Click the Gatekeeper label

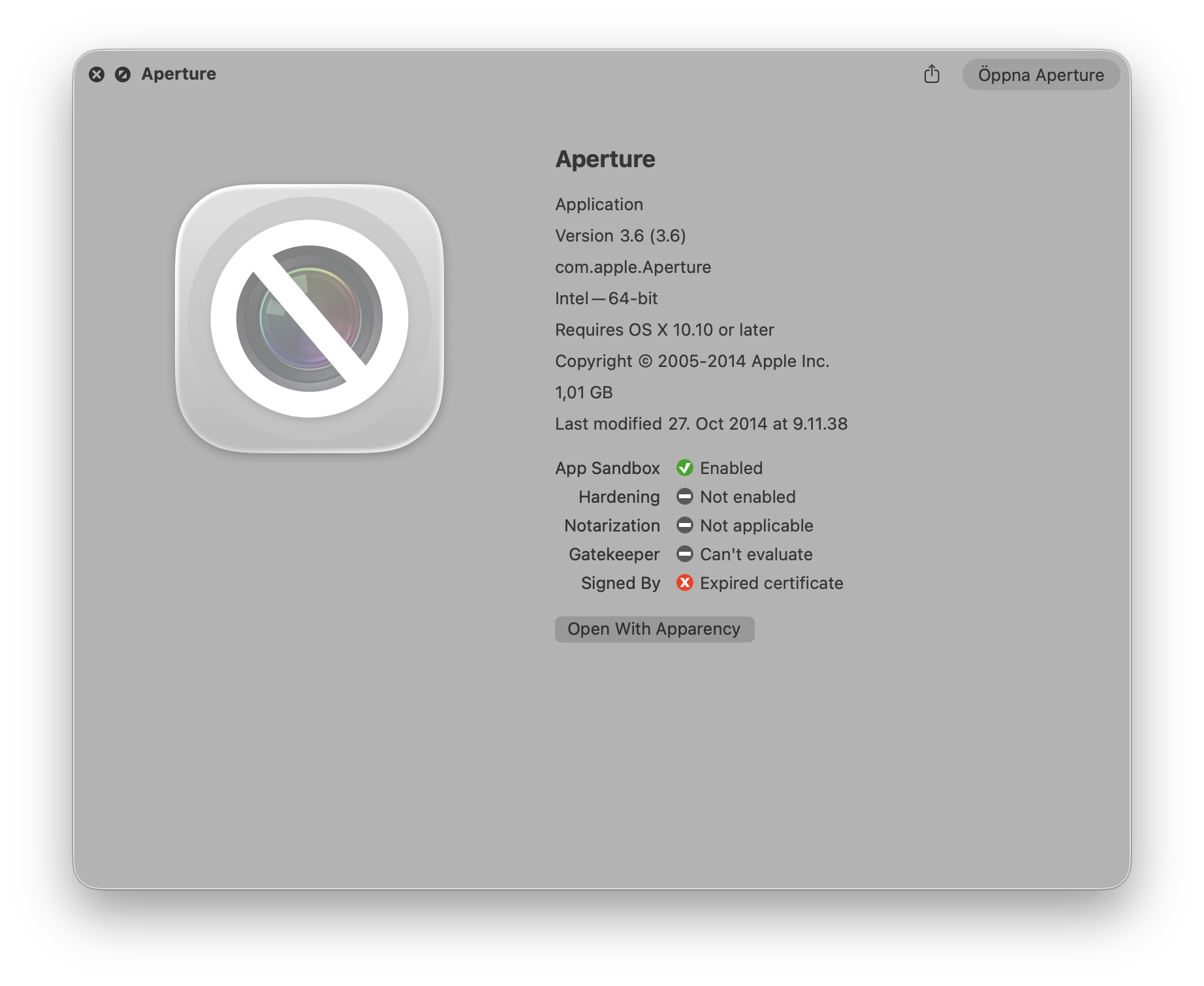[x=614, y=554]
